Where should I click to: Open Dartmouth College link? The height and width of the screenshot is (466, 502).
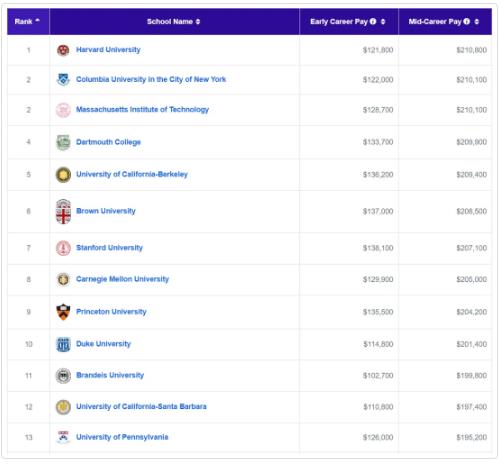108,142
